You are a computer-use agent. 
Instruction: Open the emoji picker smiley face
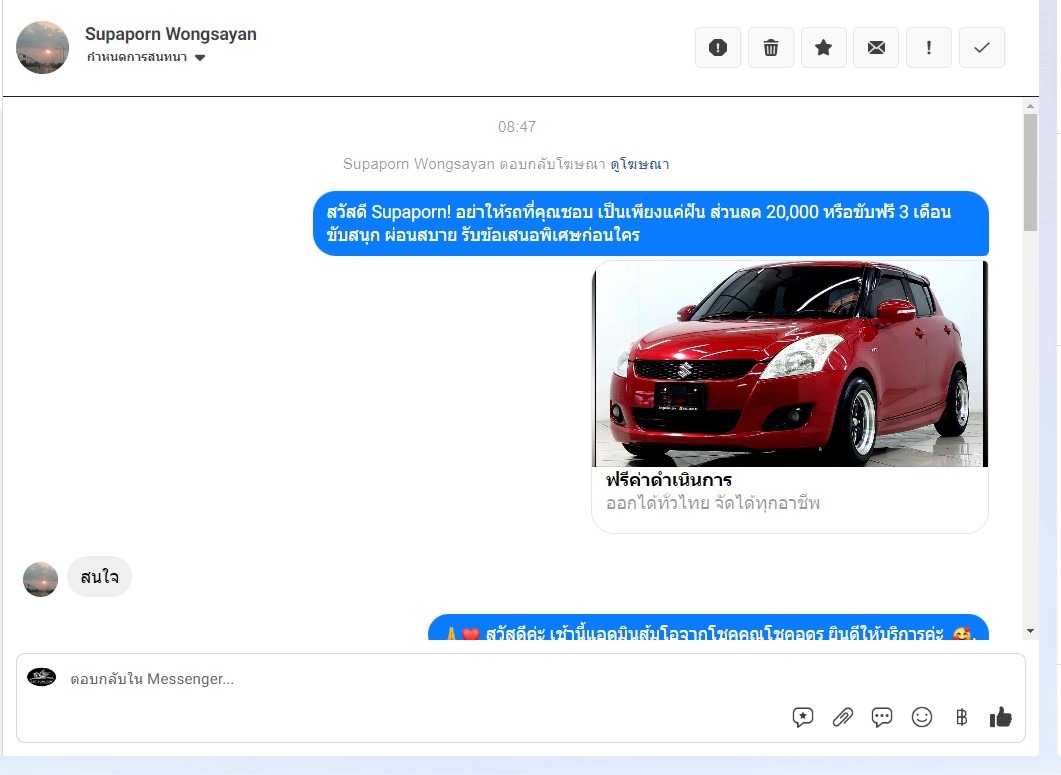tap(922, 717)
